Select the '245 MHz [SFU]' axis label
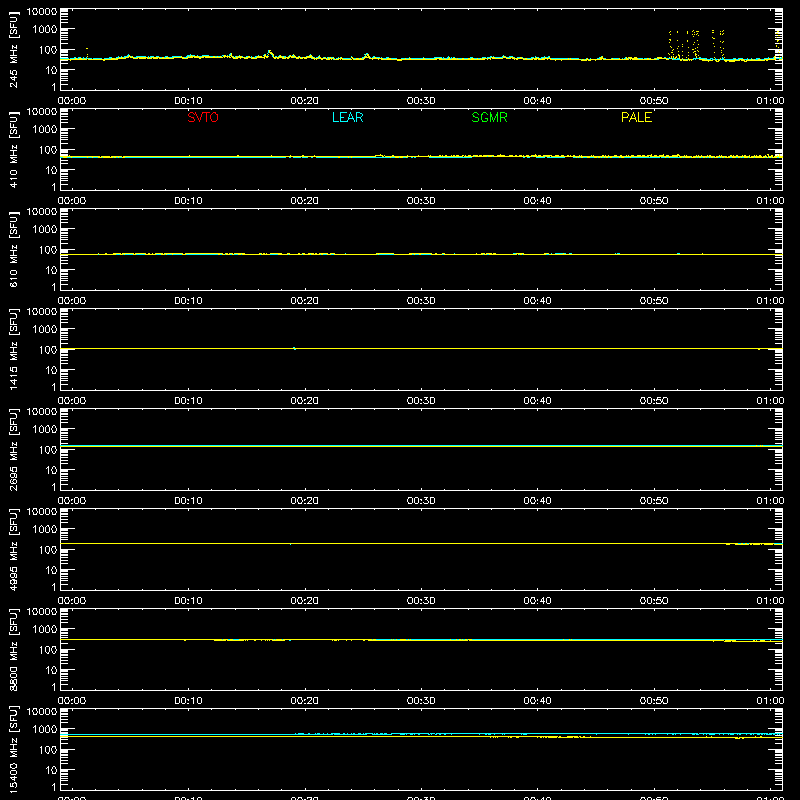This screenshot has height=800, width=800. pyautogui.click(x=14, y=49)
